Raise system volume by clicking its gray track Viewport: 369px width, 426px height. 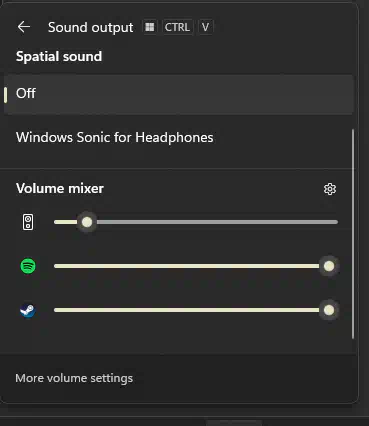[x=217, y=222]
